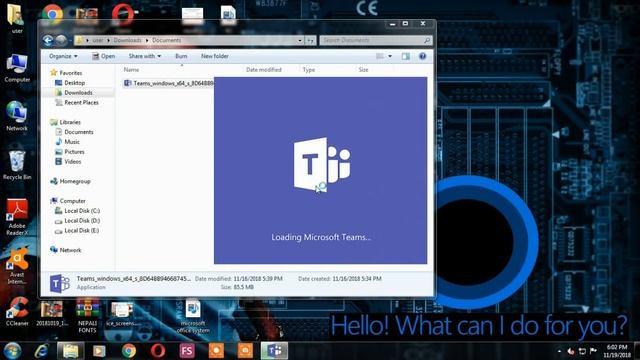Click 'Documents' in the address breadcrumb
The height and width of the screenshot is (360, 640).
coord(166,40)
